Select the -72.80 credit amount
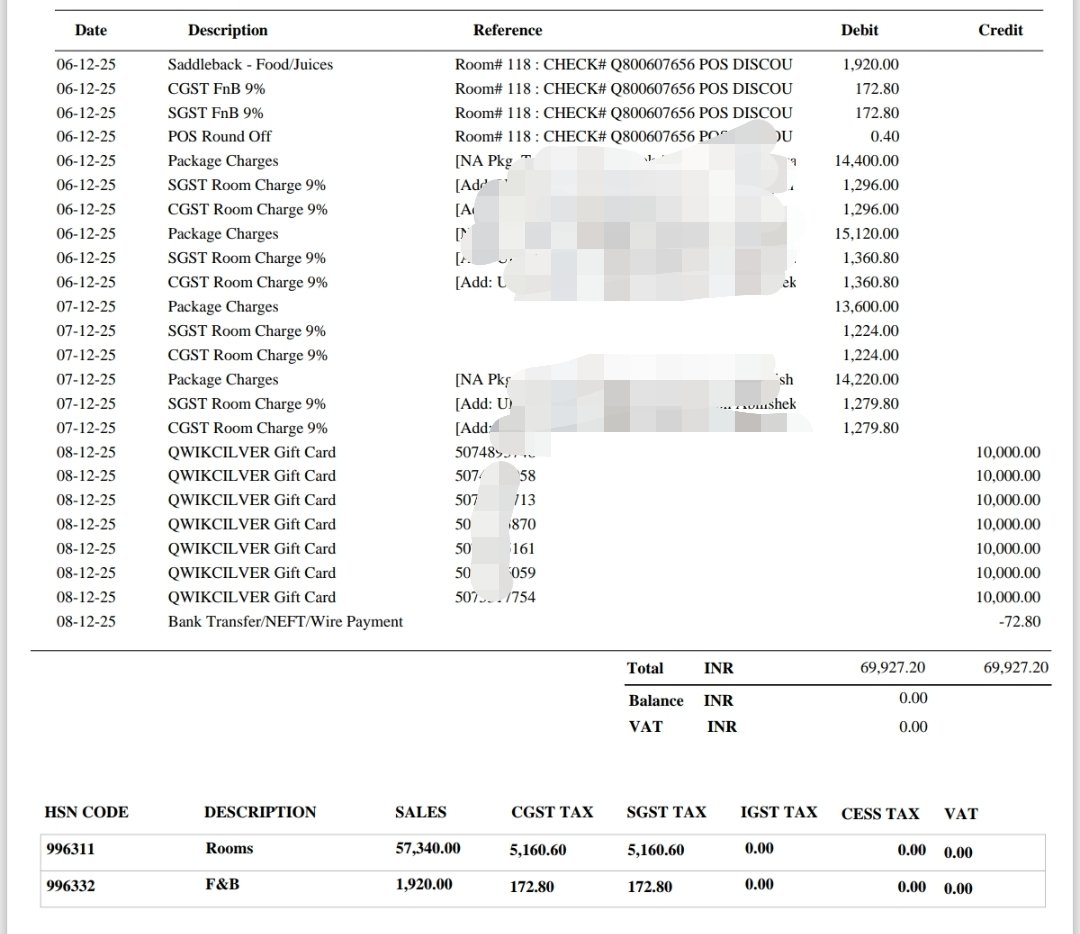1080x934 pixels. [1020, 621]
